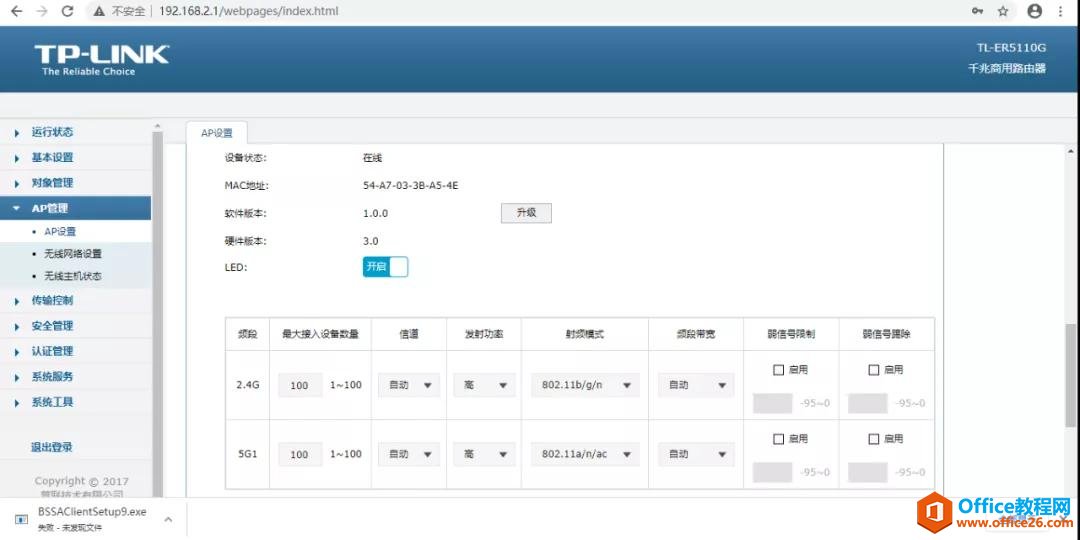Screen dimensions: 1080x540
Task: Bookmark this page with the star
Action: 1003,11
